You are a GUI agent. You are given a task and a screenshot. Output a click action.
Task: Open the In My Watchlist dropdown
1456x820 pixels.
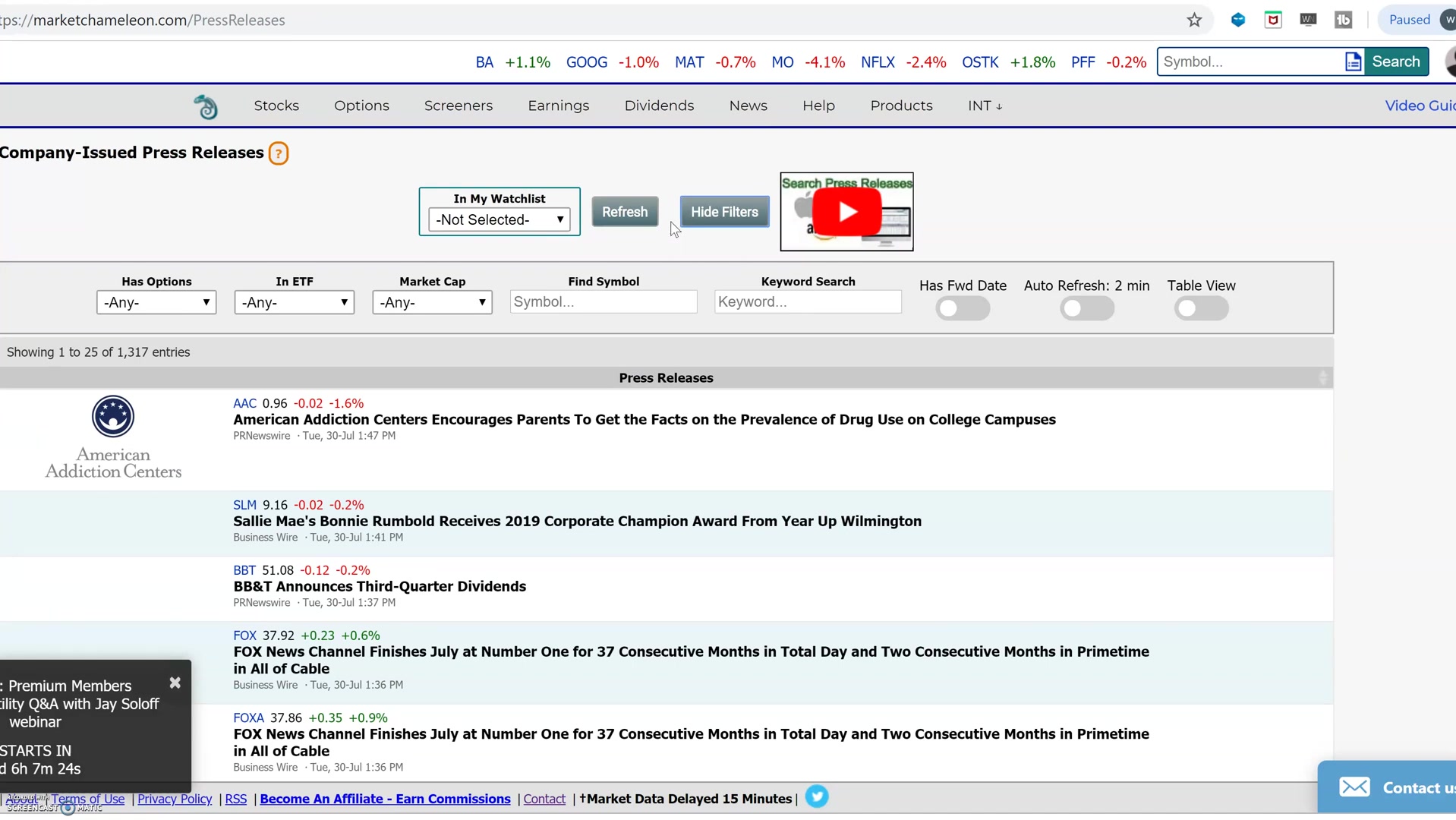click(x=498, y=219)
